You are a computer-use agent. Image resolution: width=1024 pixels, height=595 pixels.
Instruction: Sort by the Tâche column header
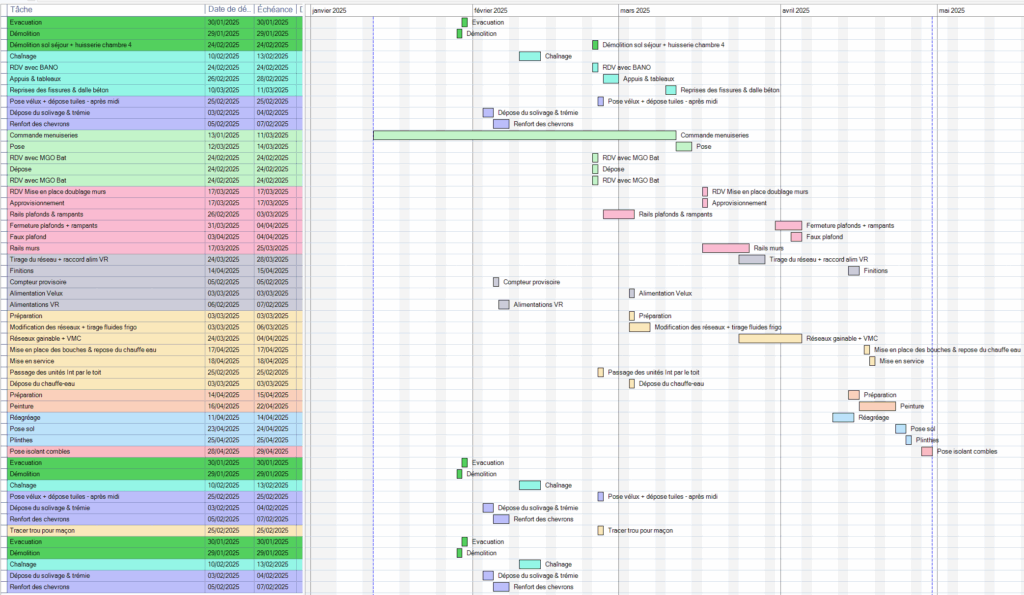[x=106, y=10]
